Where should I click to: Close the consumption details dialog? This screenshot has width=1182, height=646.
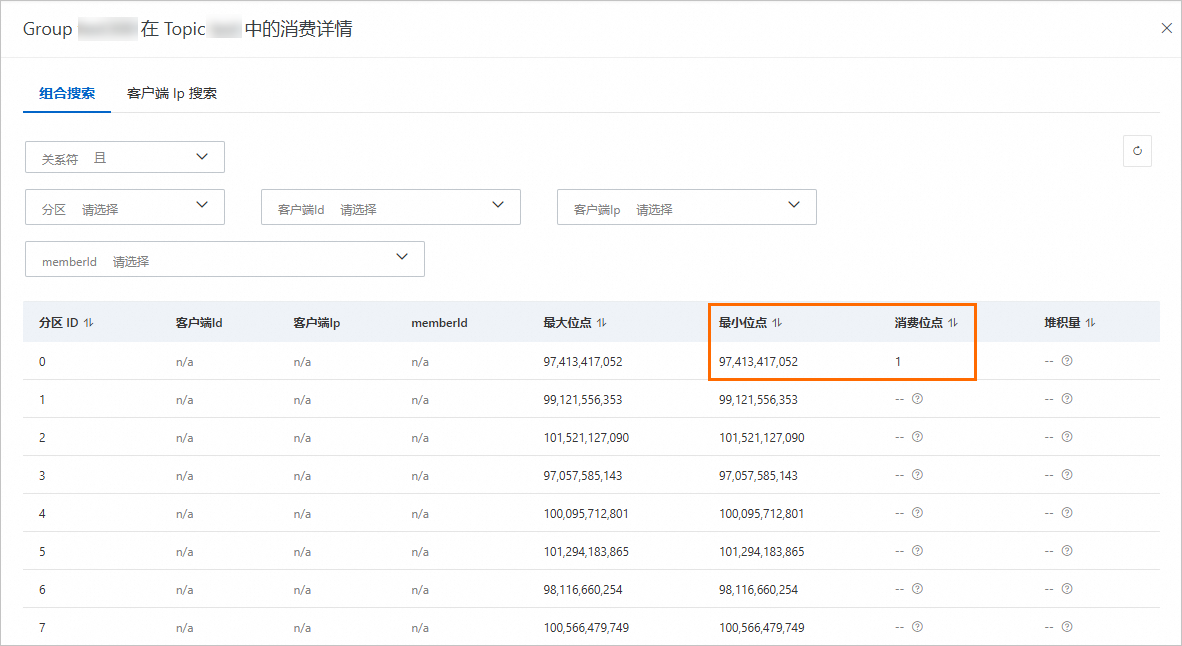pos(1166,28)
